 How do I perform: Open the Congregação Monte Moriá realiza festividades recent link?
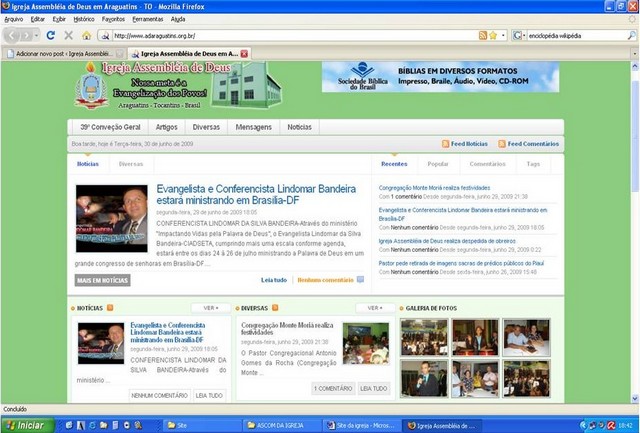tap(434, 188)
